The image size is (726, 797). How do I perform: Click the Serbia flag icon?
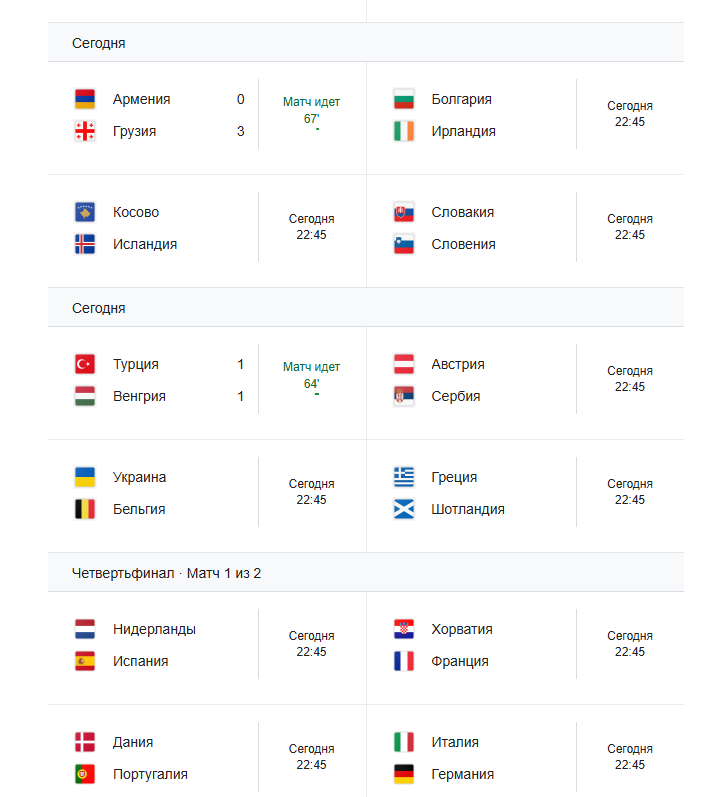(404, 396)
